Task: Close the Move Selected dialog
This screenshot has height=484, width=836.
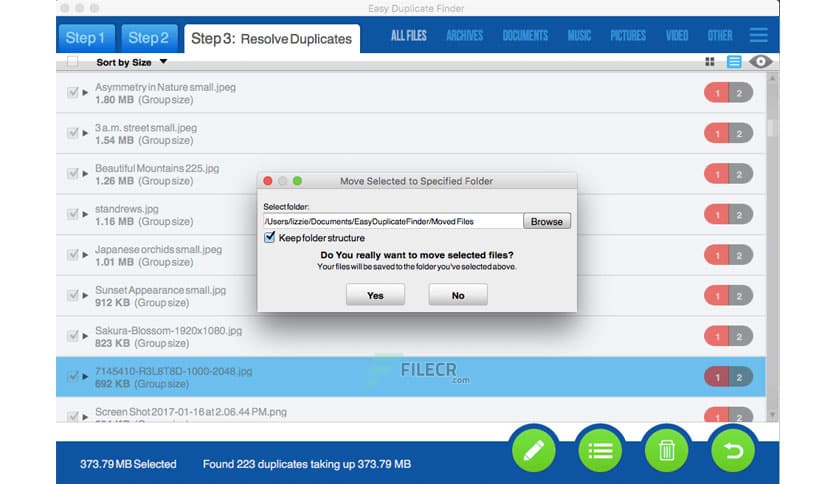Action: (268, 181)
